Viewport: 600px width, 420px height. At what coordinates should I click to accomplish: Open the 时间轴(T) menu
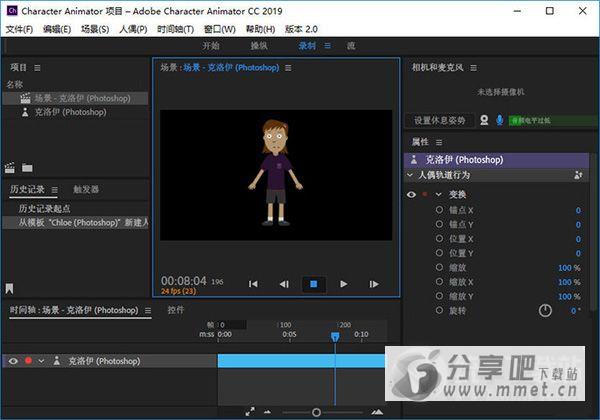[x=176, y=29]
